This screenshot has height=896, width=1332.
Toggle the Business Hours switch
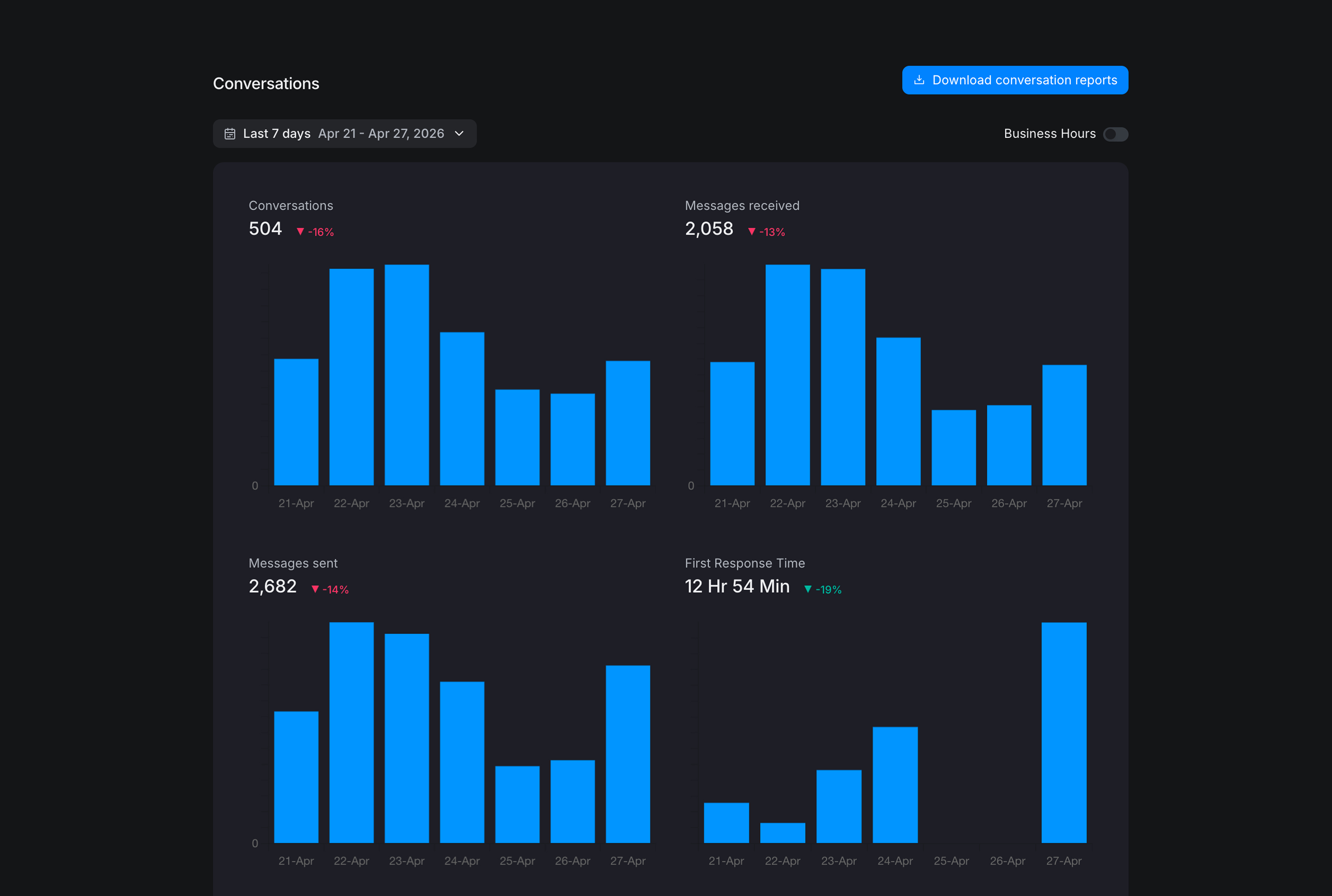(1116, 134)
